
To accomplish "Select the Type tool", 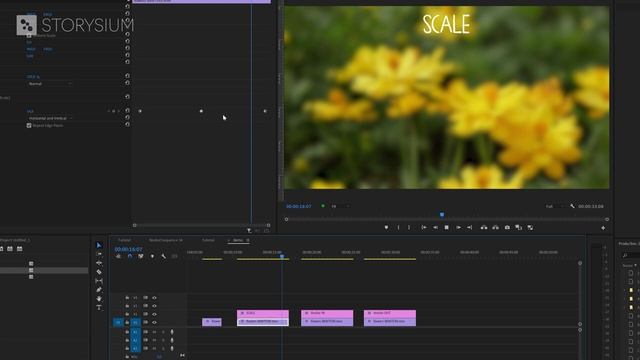I will [x=99, y=307].
